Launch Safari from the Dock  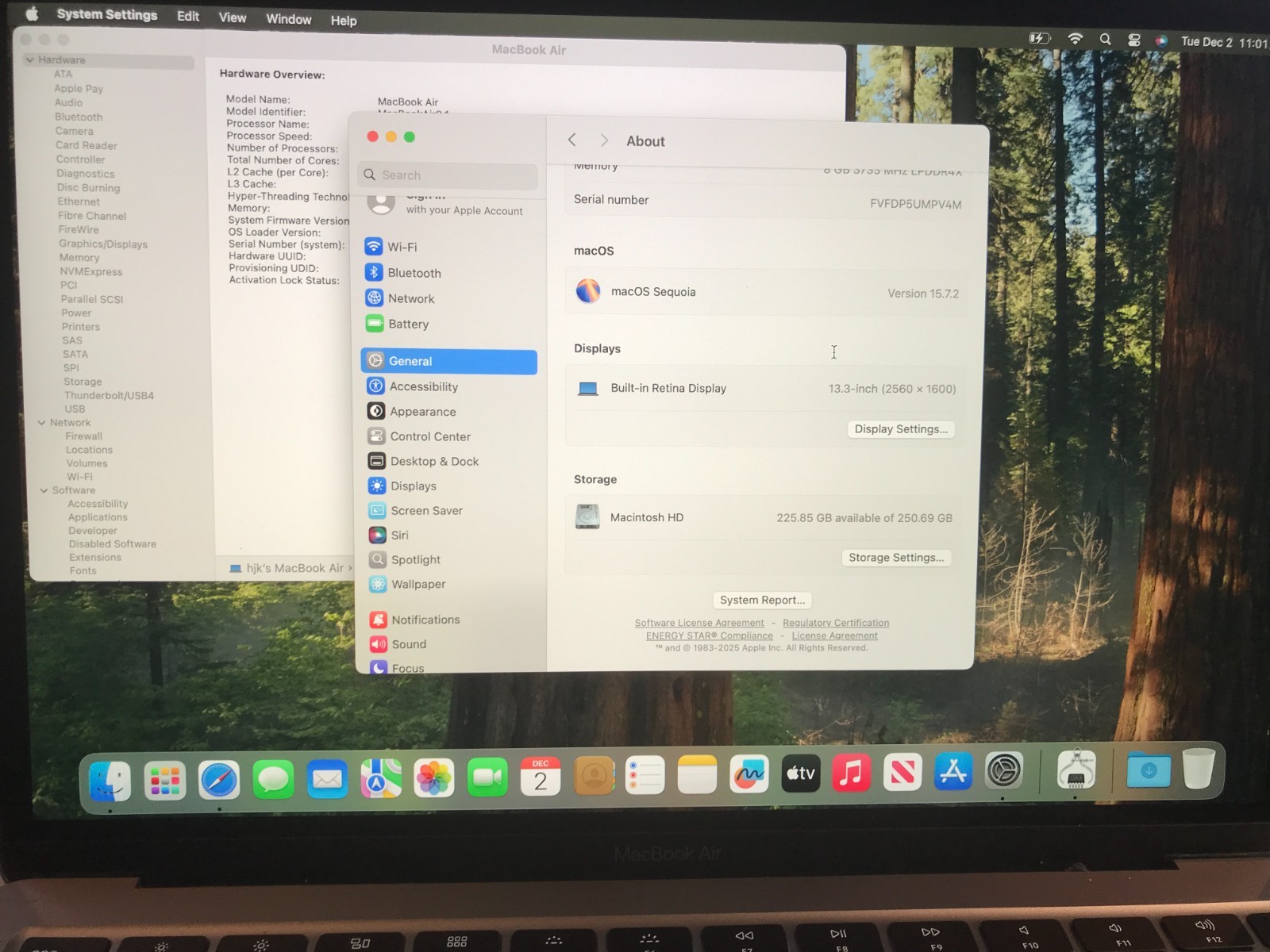point(218,781)
